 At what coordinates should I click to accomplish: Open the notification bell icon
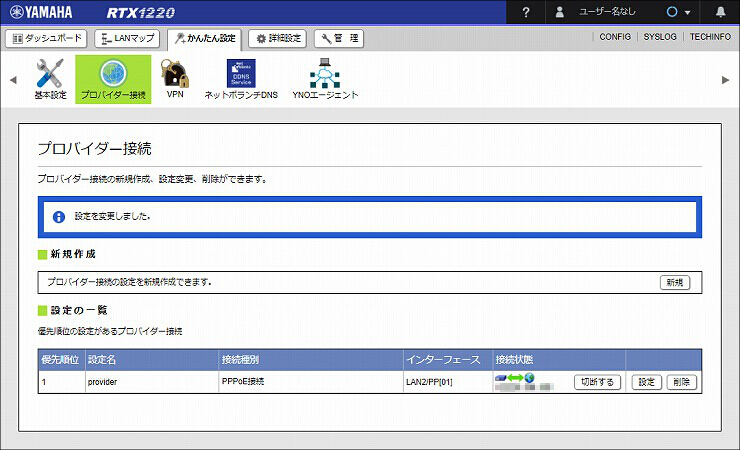click(720, 12)
